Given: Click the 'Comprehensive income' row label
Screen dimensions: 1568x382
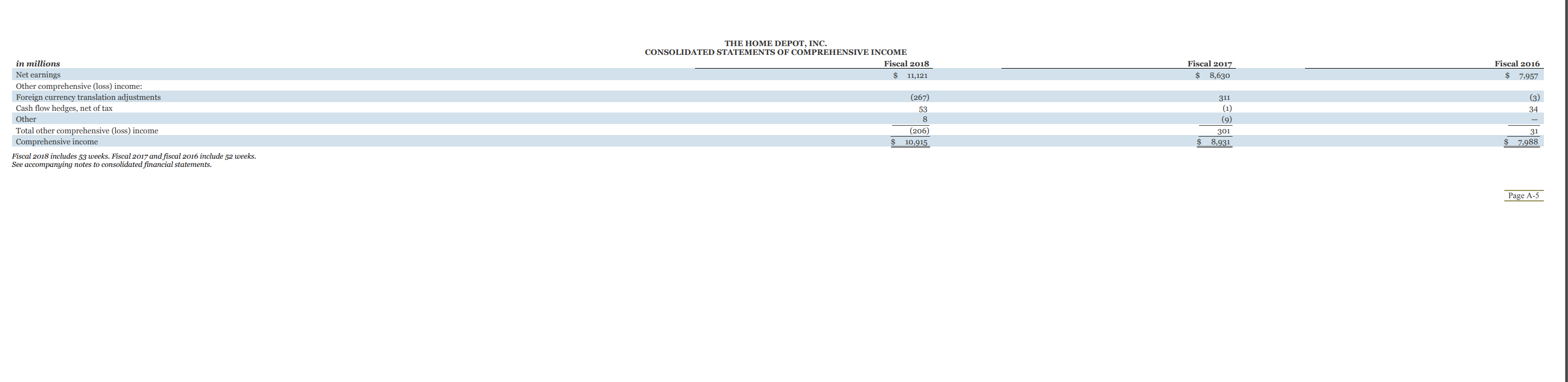Looking at the screenshot, I should tap(57, 142).
